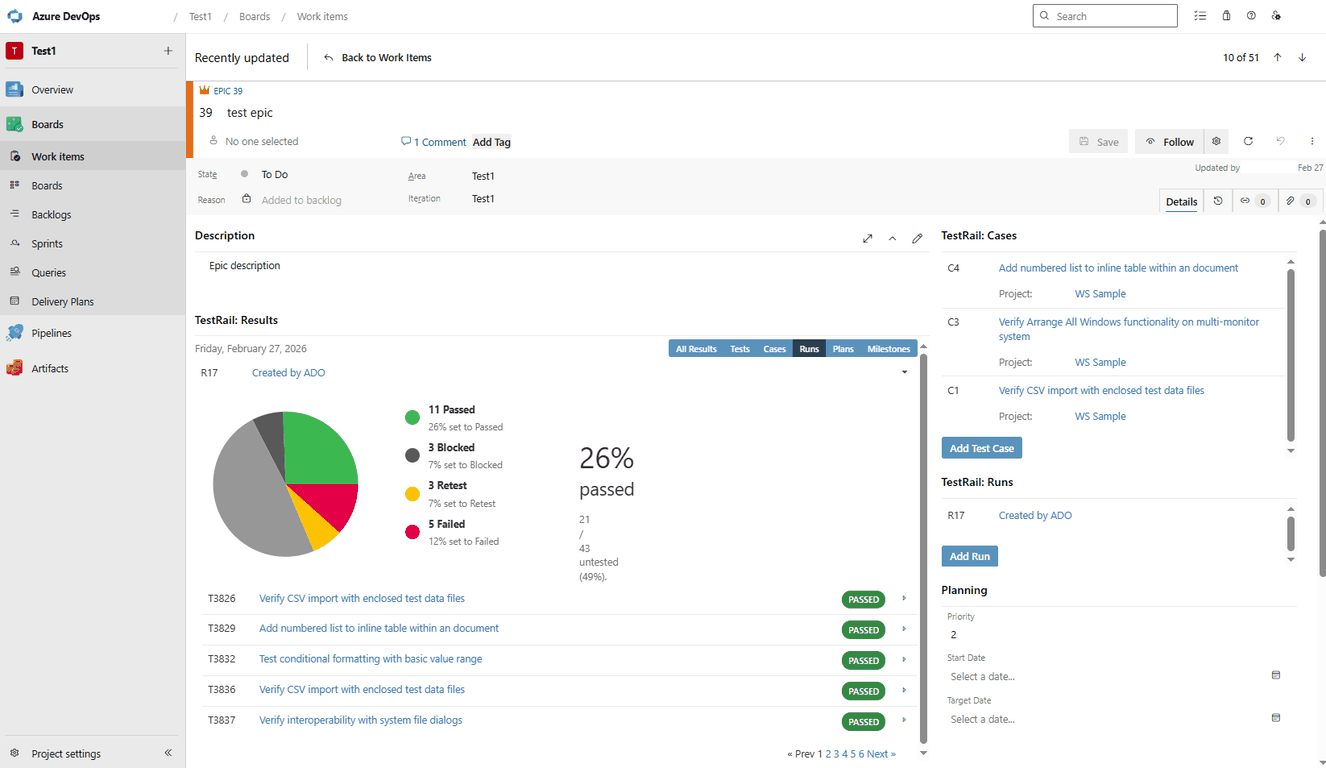This screenshot has width=1326, height=768.
Task: Go to results page 2
Action: click(x=828, y=754)
